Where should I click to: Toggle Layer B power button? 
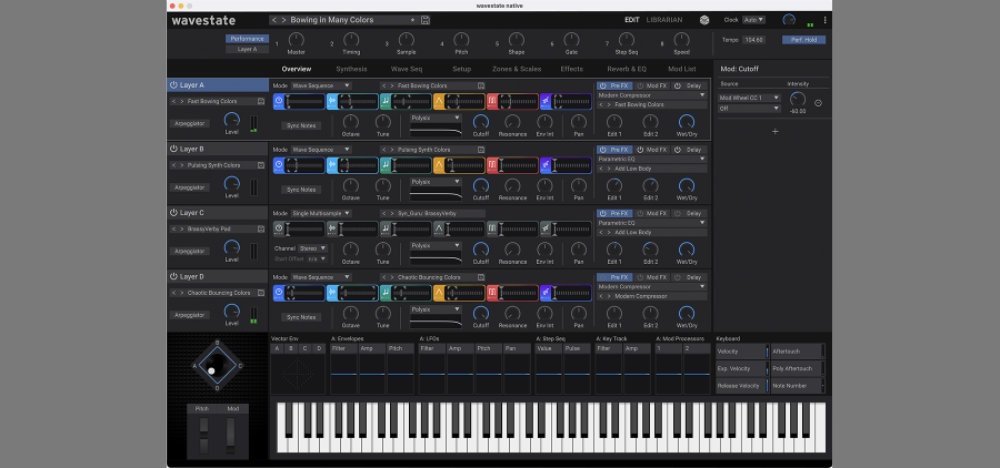174,149
